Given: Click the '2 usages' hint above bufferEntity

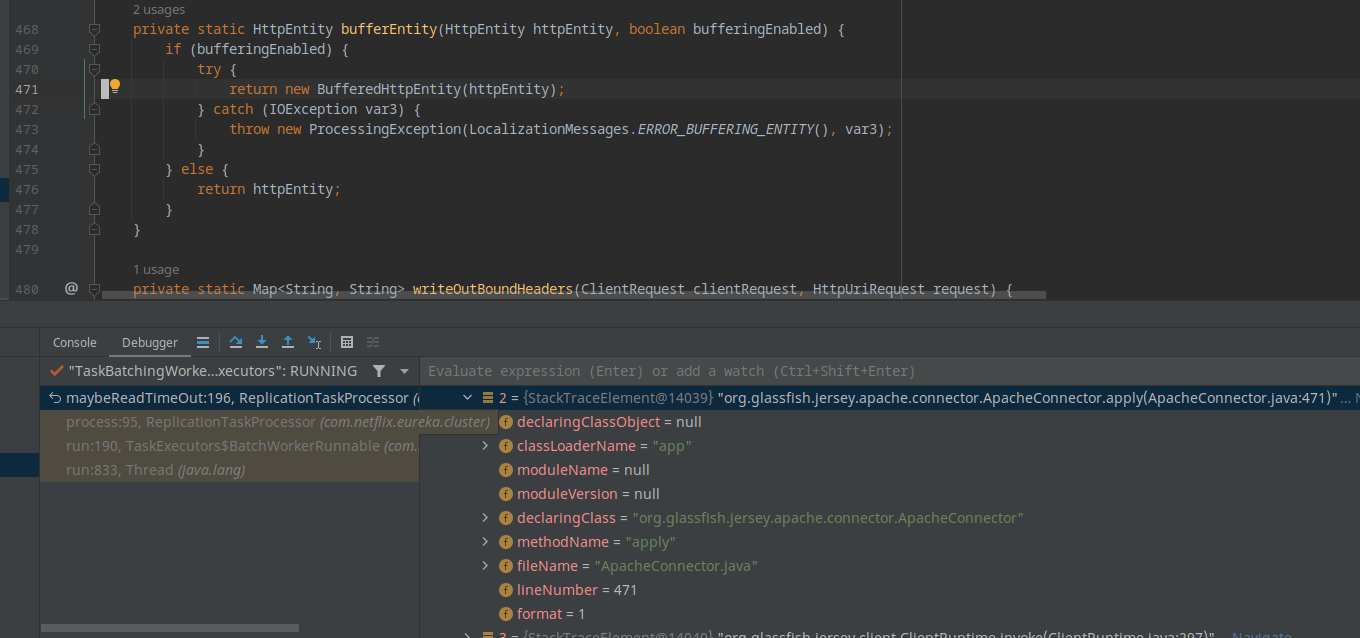Looking at the screenshot, I should [x=158, y=10].
